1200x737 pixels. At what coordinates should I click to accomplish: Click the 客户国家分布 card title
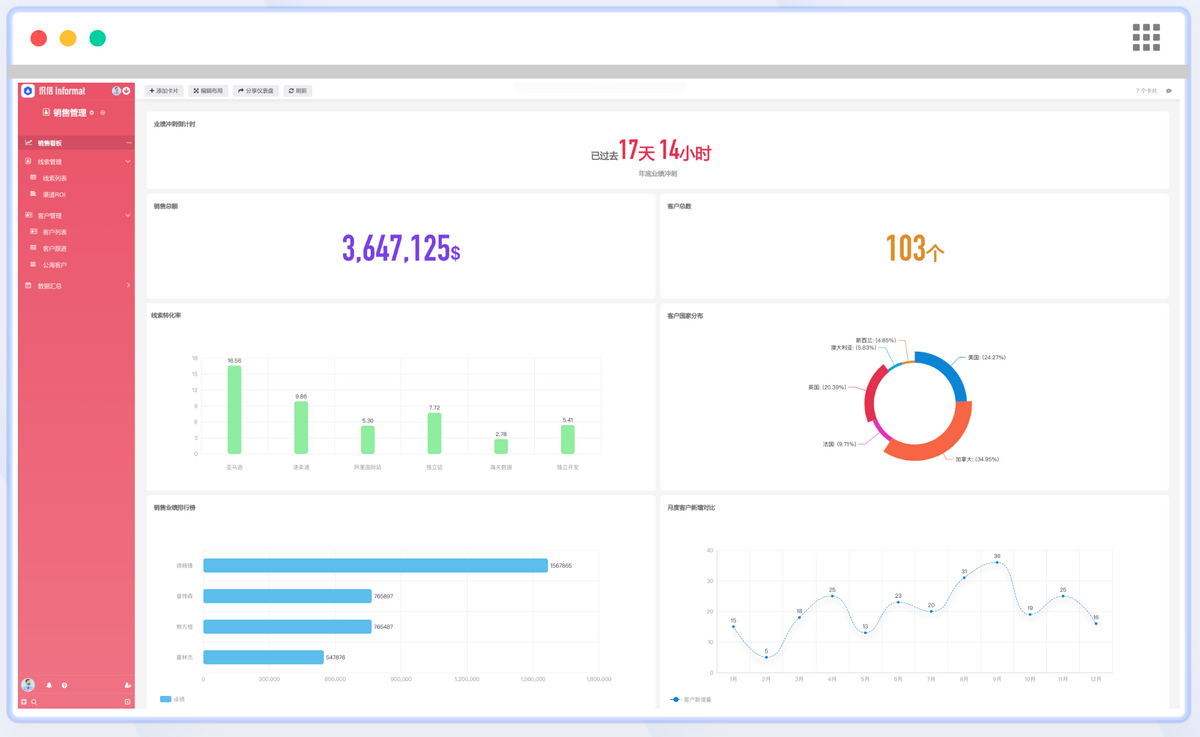[685, 316]
